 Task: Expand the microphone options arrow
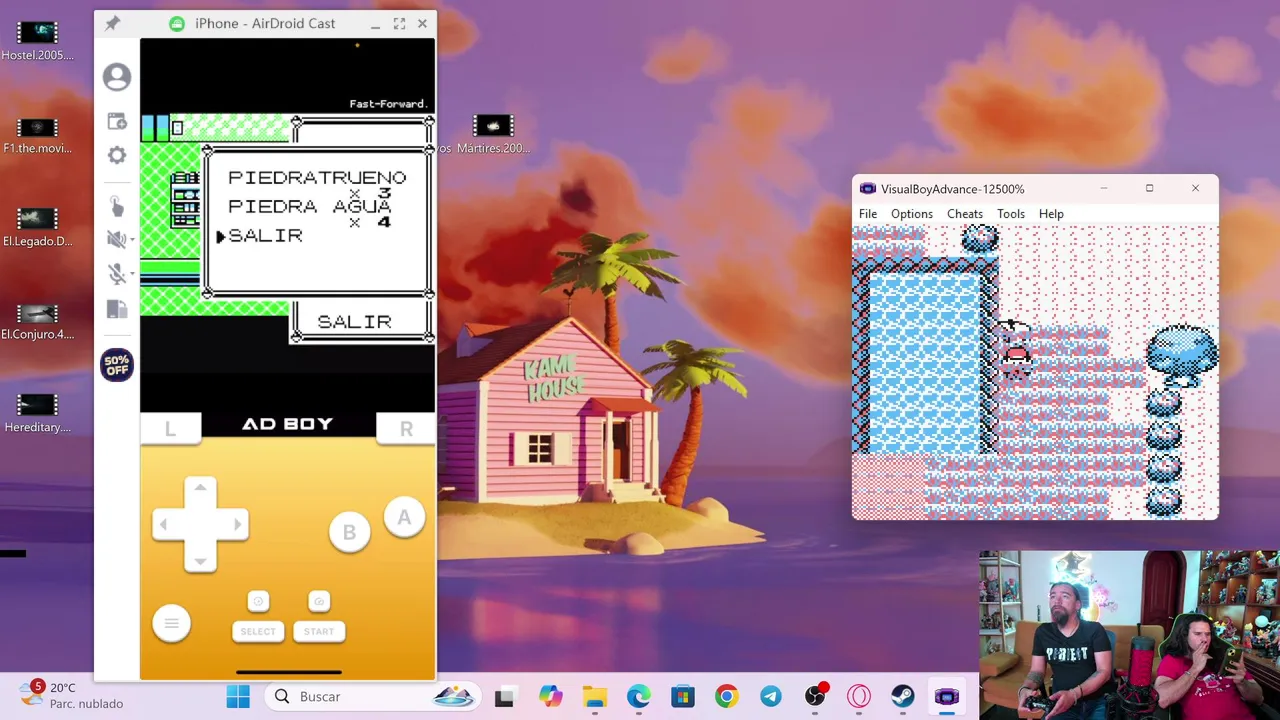[x=132, y=274]
